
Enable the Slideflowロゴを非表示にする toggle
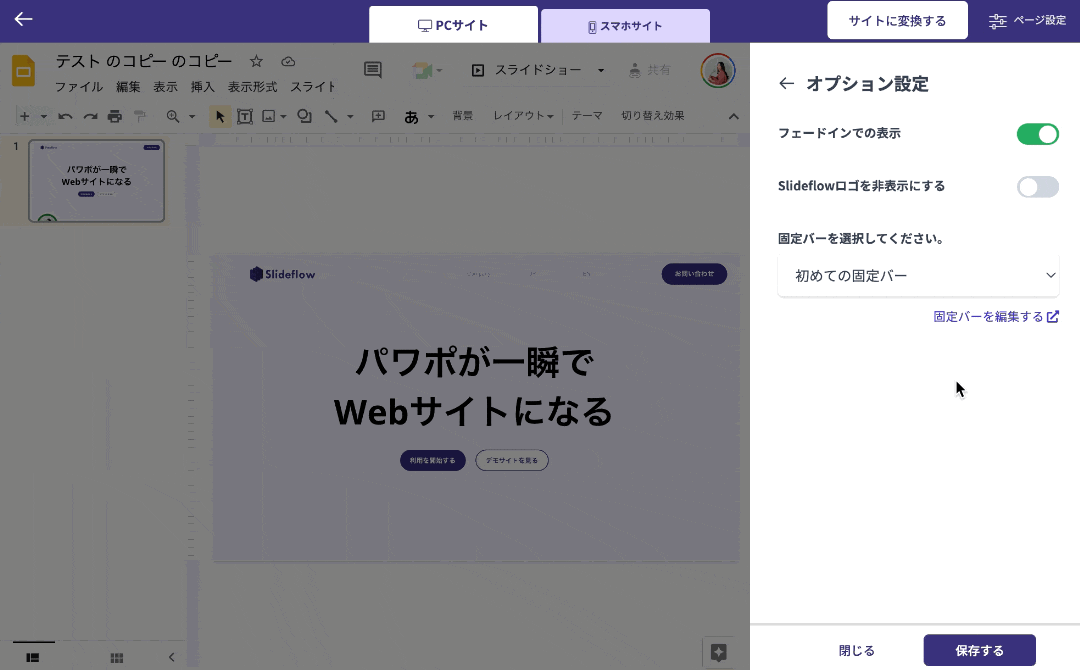tap(1037, 186)
